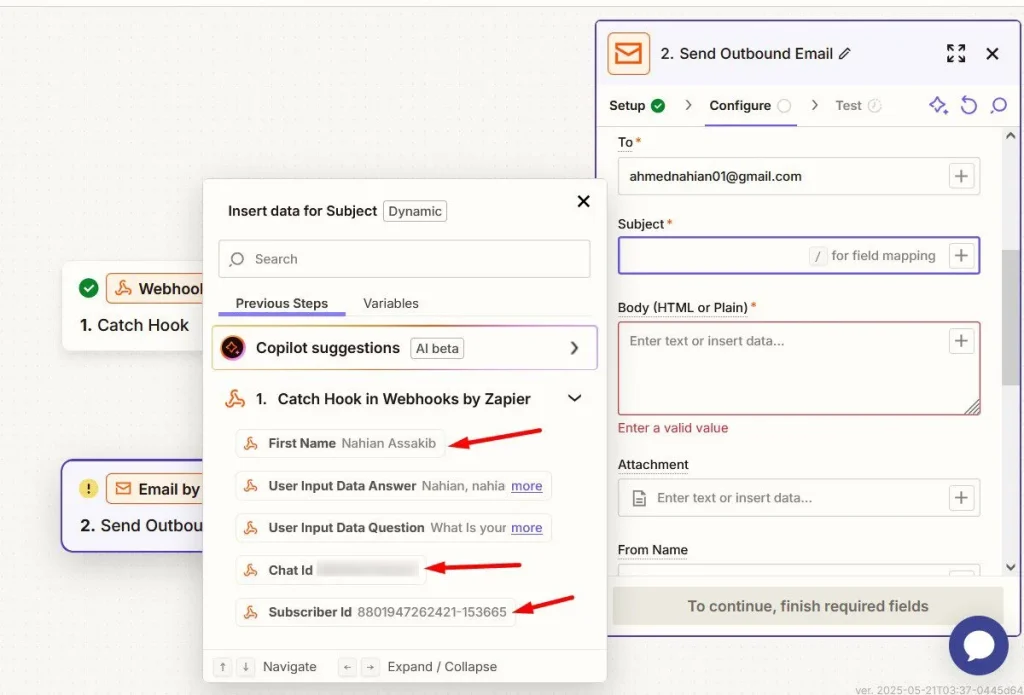Click more link on User Input Data Answer
Viewport: 1024px width, 695px height.
pos(526,486)
